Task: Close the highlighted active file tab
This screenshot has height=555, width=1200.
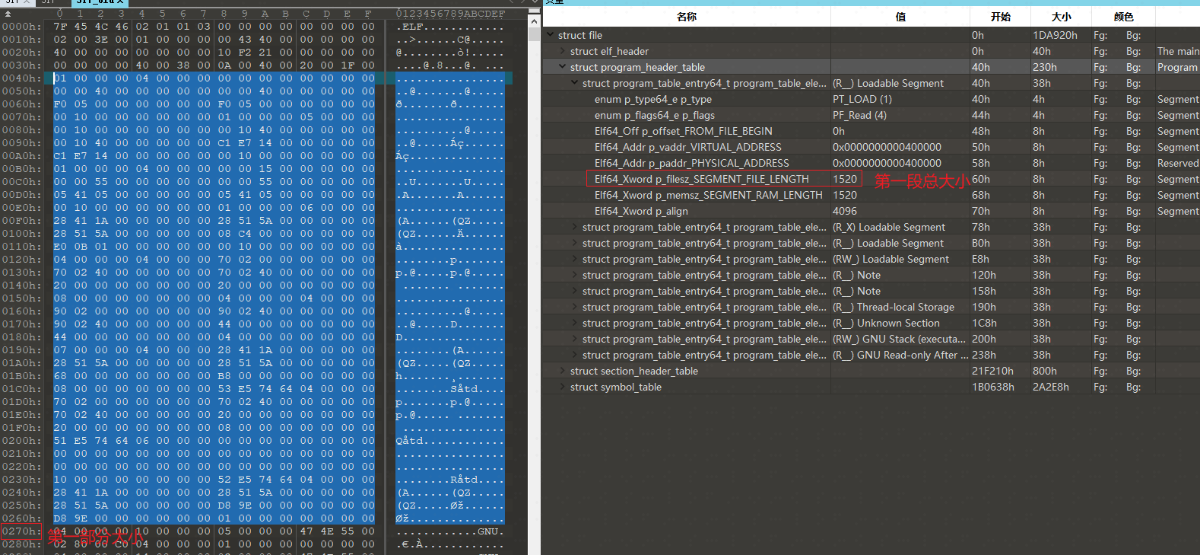Action: pos(120,3)
